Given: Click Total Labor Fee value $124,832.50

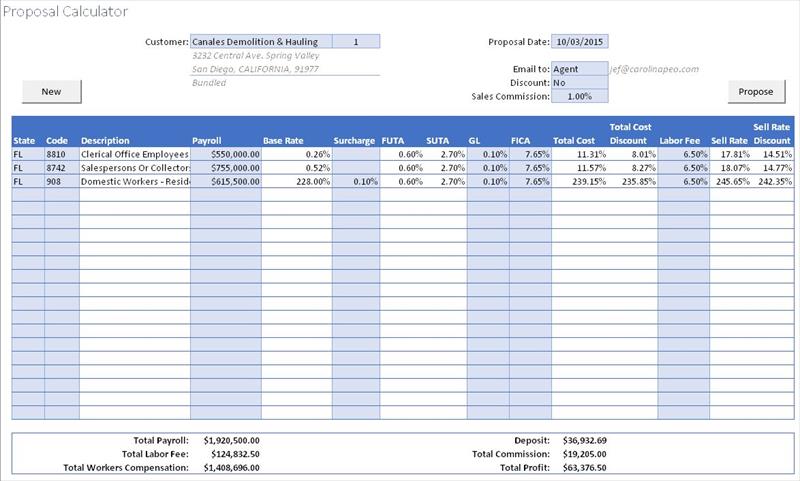Looking at the screenshot, I should pos(235,454).
